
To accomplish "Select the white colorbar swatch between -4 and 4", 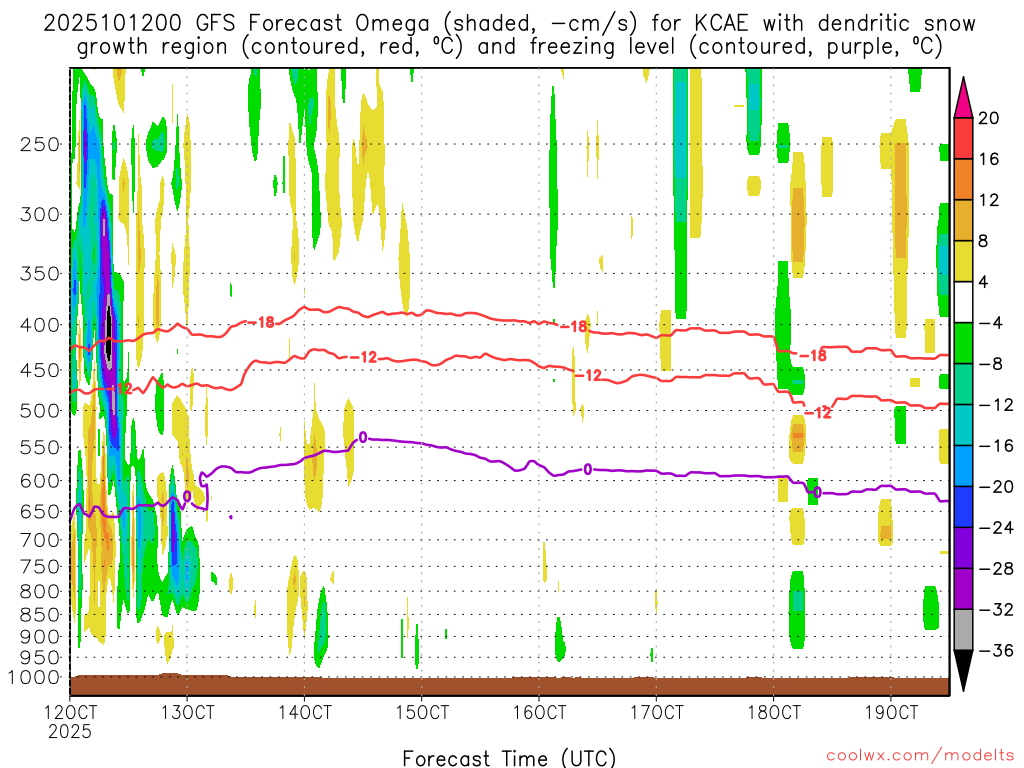I will (x=963, y=302).
